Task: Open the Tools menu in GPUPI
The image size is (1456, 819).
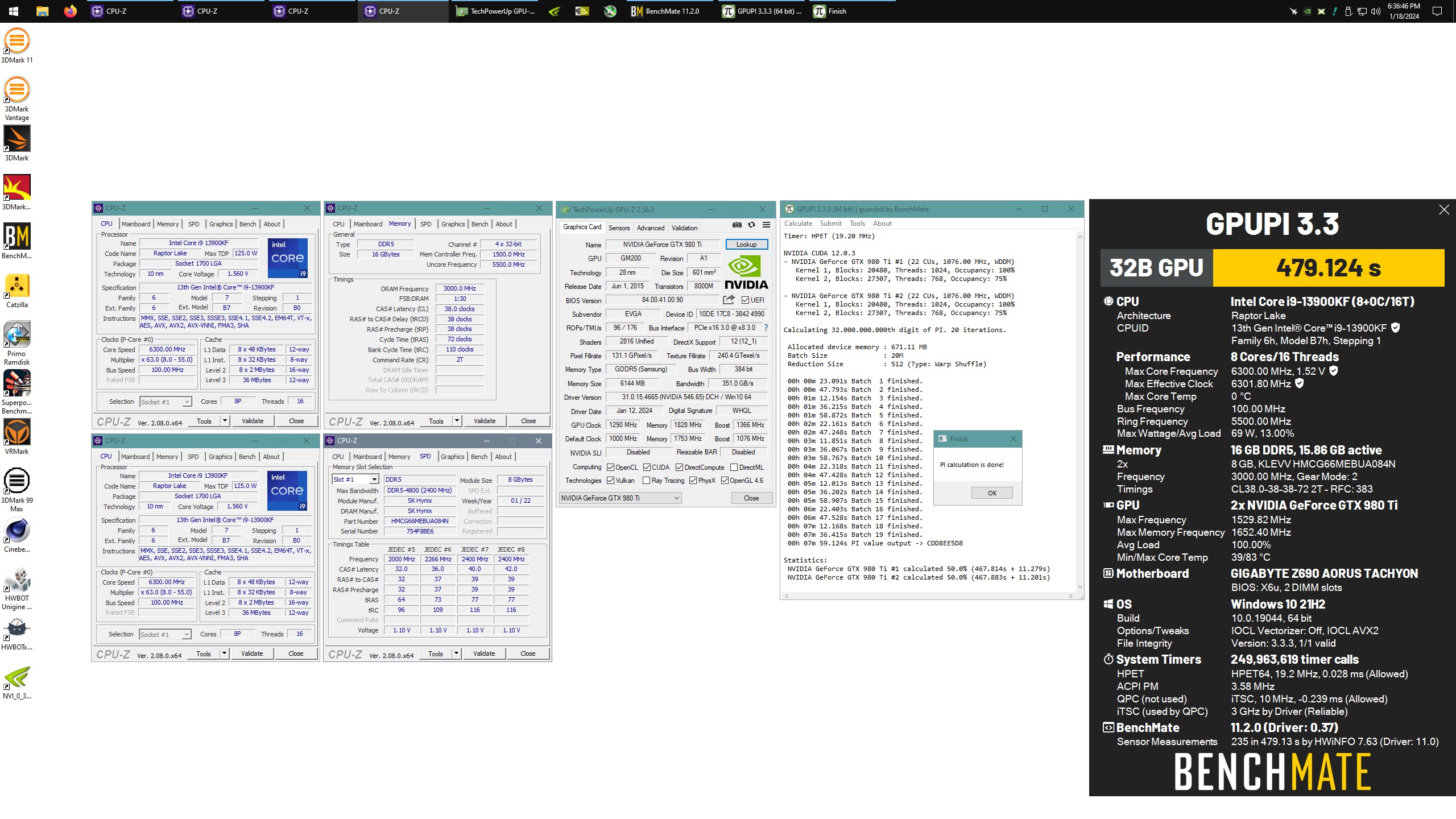Action: pos(857,224)
